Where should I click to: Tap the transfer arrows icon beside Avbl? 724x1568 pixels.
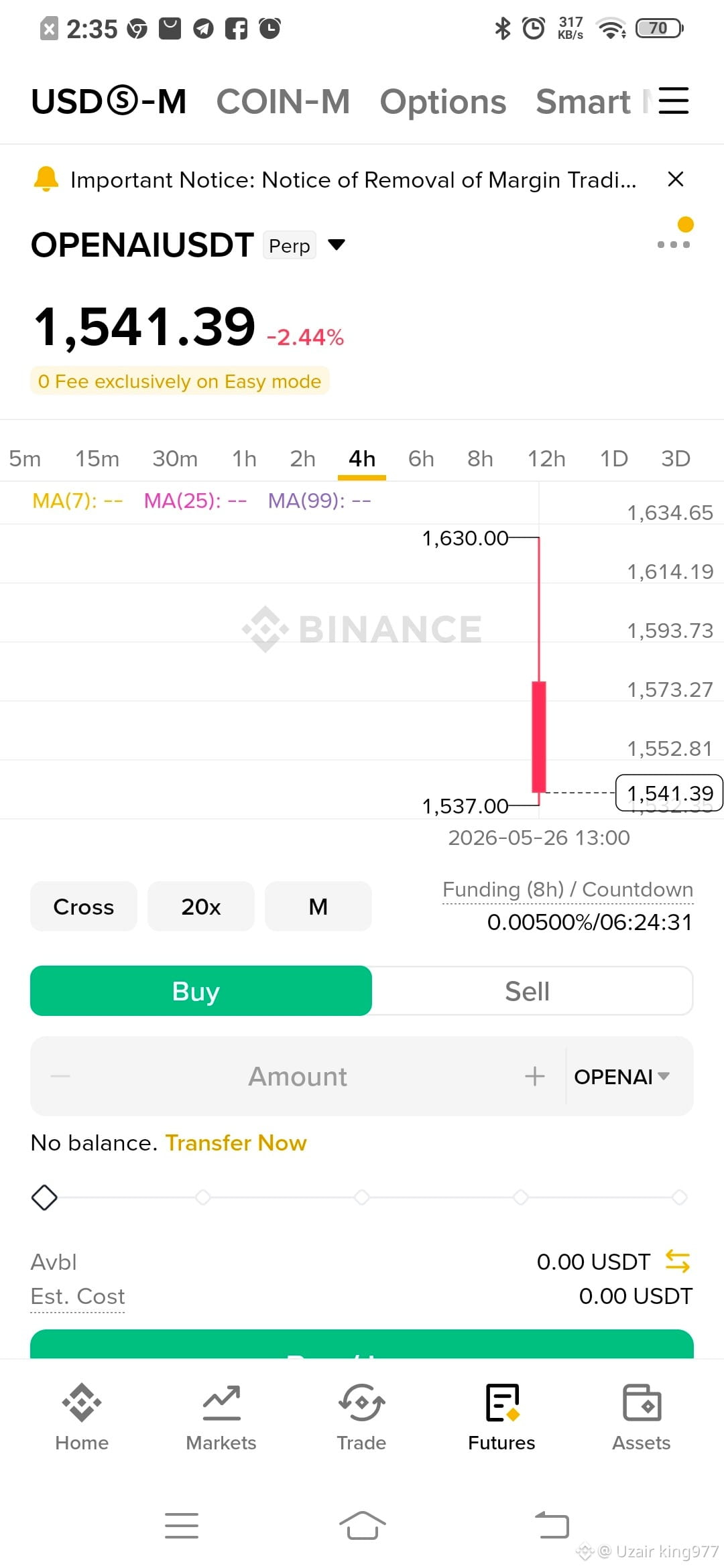pyautogui.click(x=678, y=1261)
